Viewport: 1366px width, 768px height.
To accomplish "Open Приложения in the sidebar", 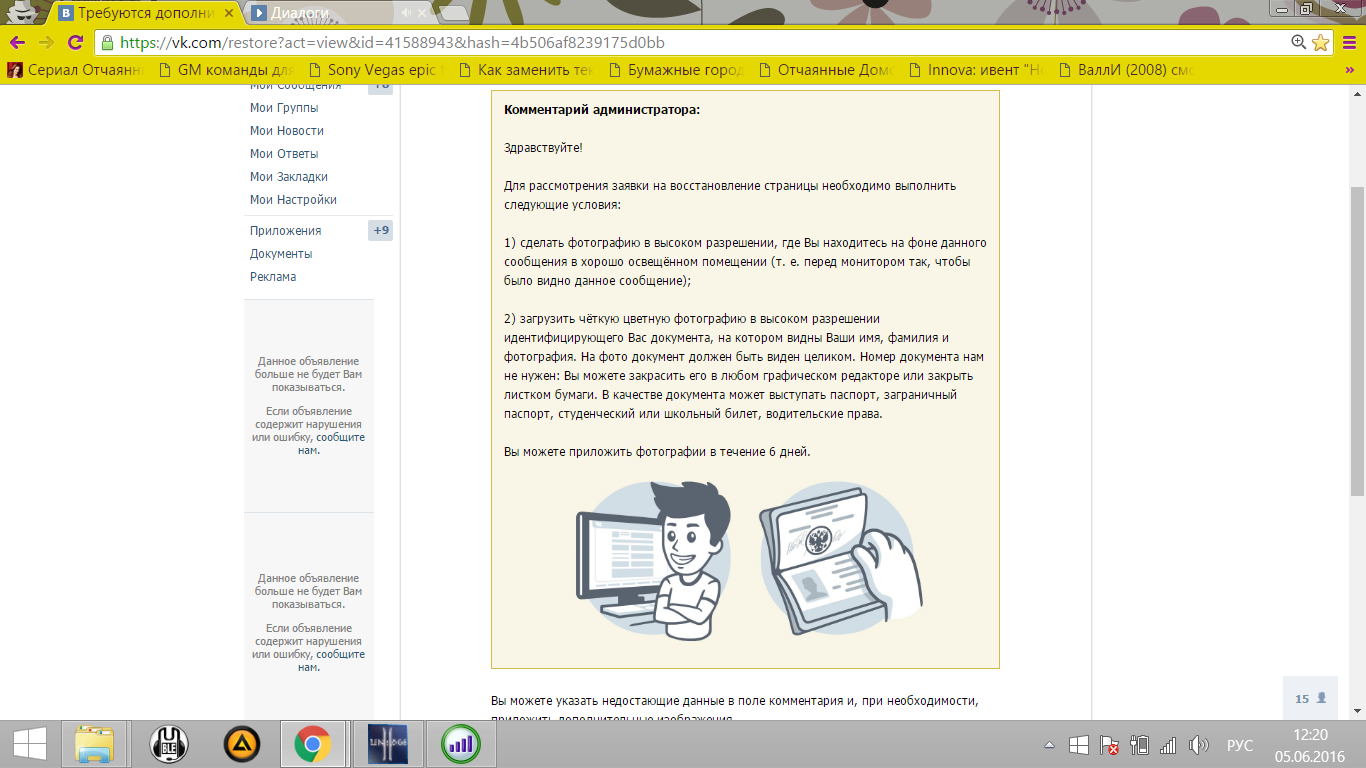I will point(286,231).
